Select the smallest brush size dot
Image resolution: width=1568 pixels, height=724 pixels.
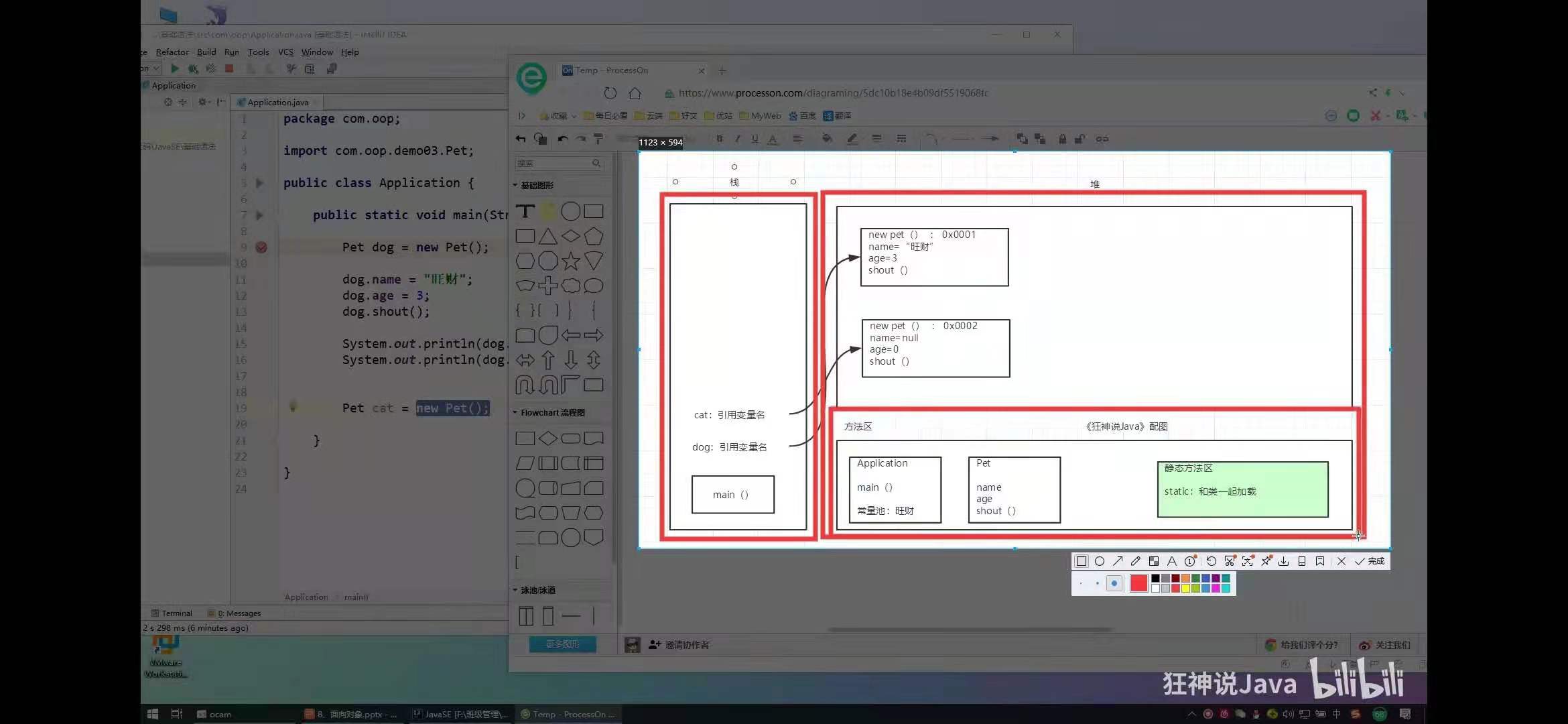[1081, 583]
